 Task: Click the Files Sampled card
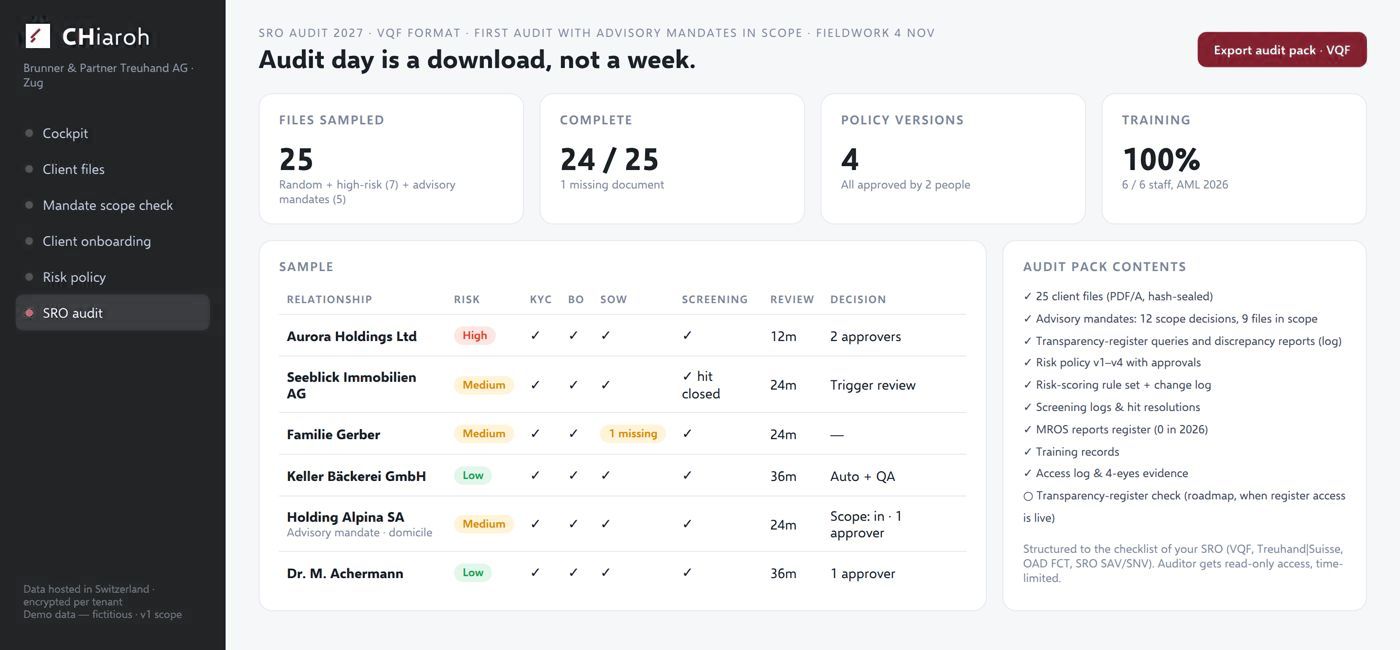(391, 159)
